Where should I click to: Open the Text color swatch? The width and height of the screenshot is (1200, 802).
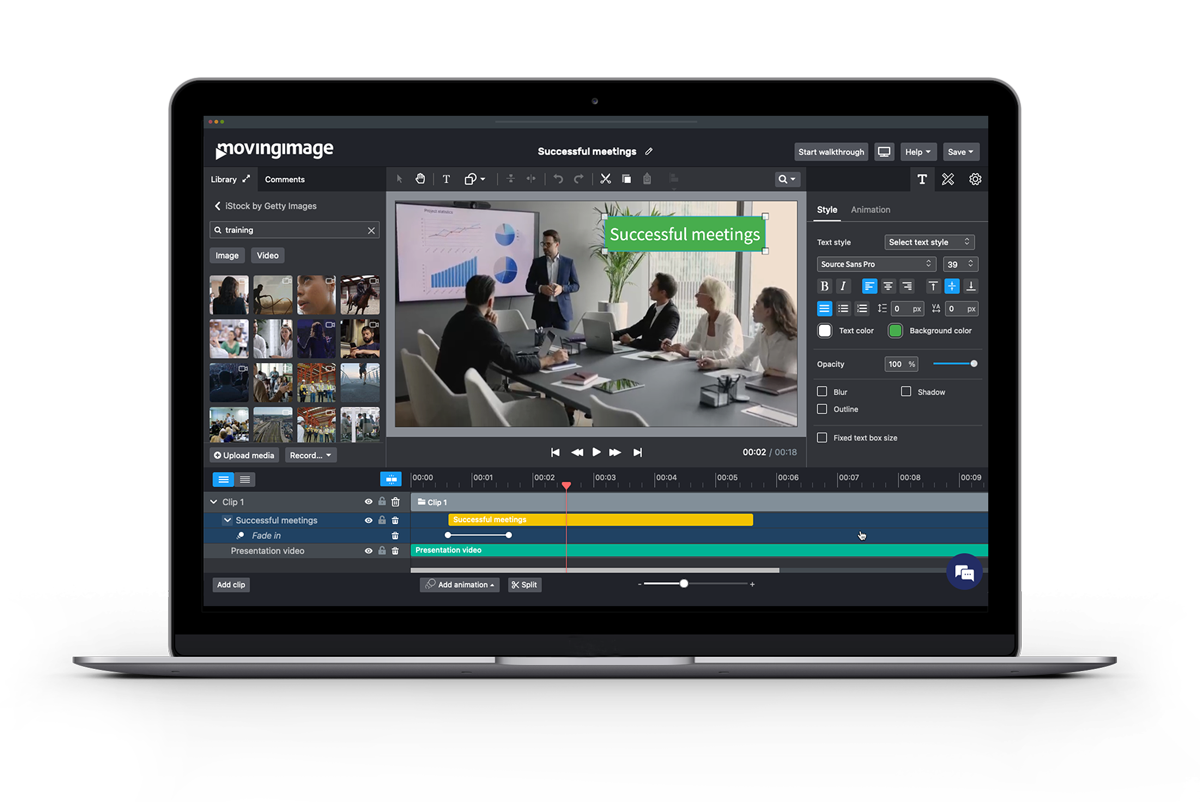(825, 331)
